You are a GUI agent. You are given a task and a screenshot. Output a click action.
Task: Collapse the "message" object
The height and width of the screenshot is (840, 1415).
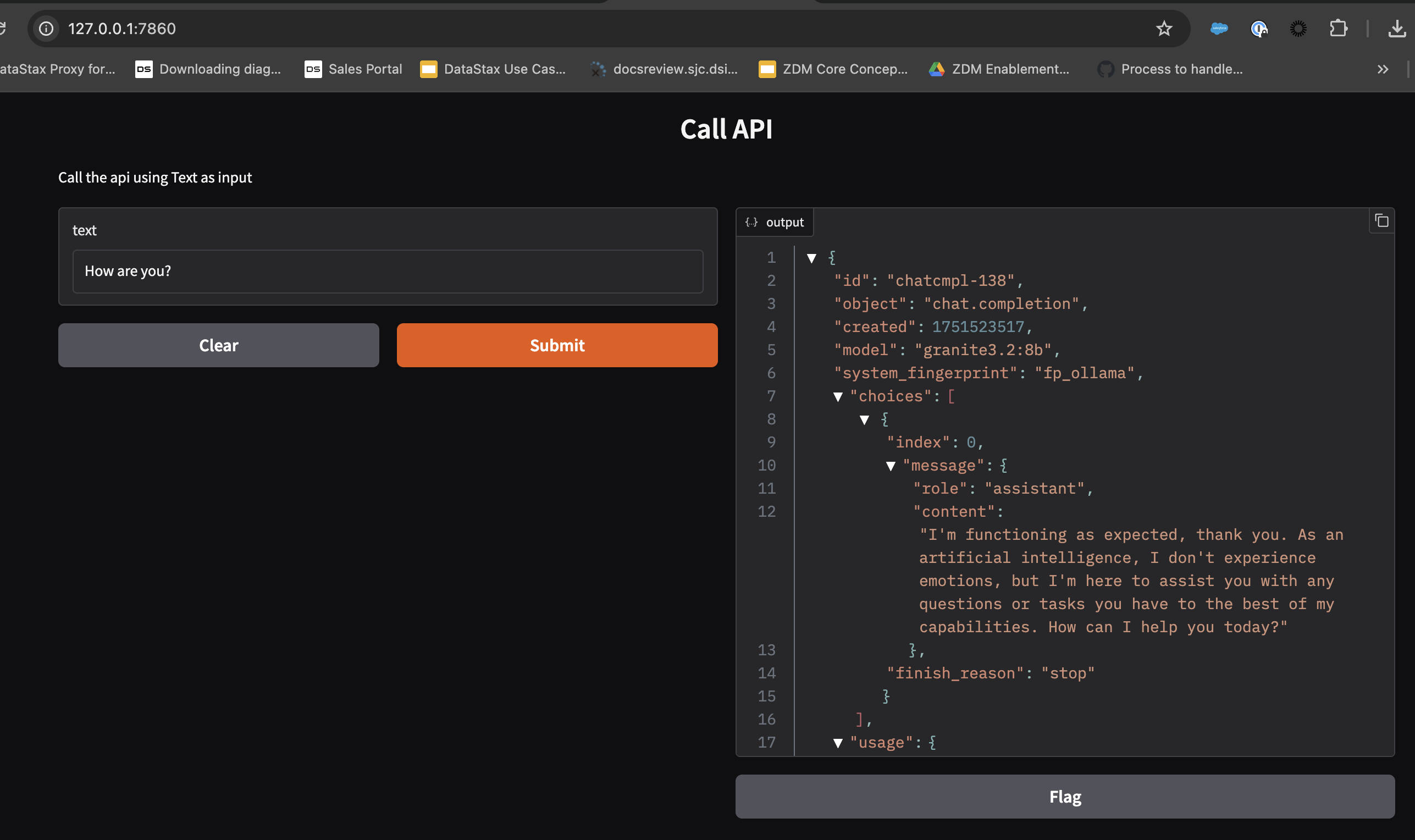891,466
